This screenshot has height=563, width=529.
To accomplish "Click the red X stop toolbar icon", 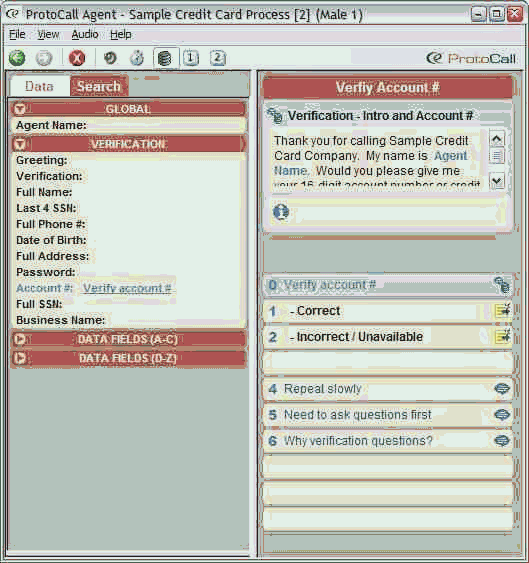I will pyautogui.click(x=77, y=58).
